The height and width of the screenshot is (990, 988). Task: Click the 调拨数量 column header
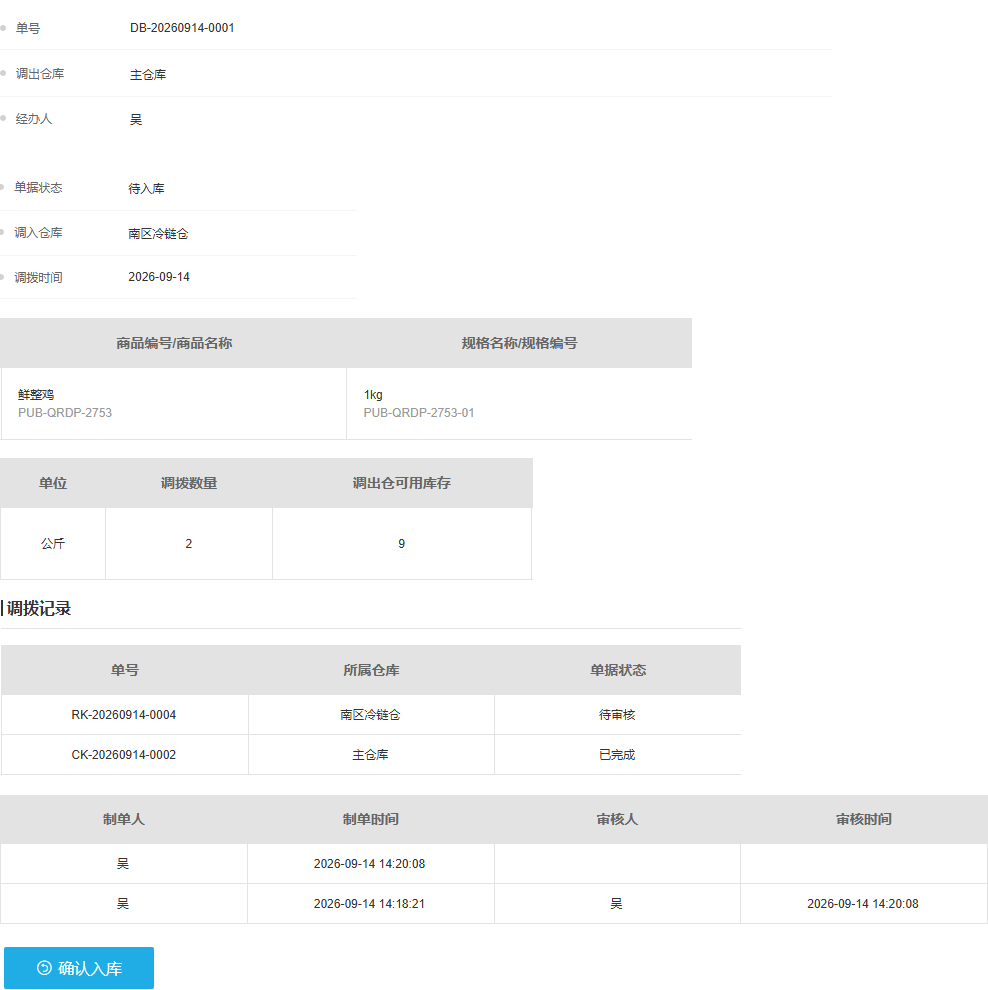(x=189, y=483)
